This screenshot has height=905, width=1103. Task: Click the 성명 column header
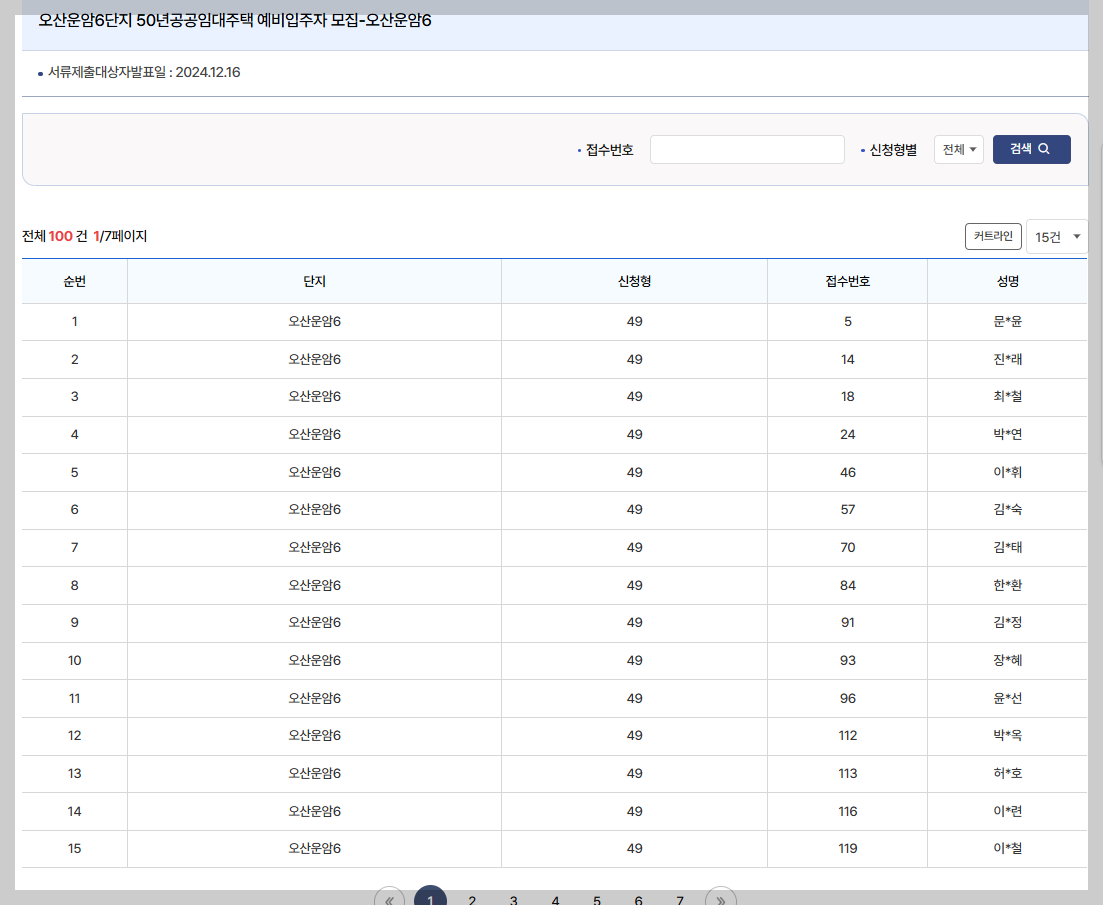tap(1007, 281)
